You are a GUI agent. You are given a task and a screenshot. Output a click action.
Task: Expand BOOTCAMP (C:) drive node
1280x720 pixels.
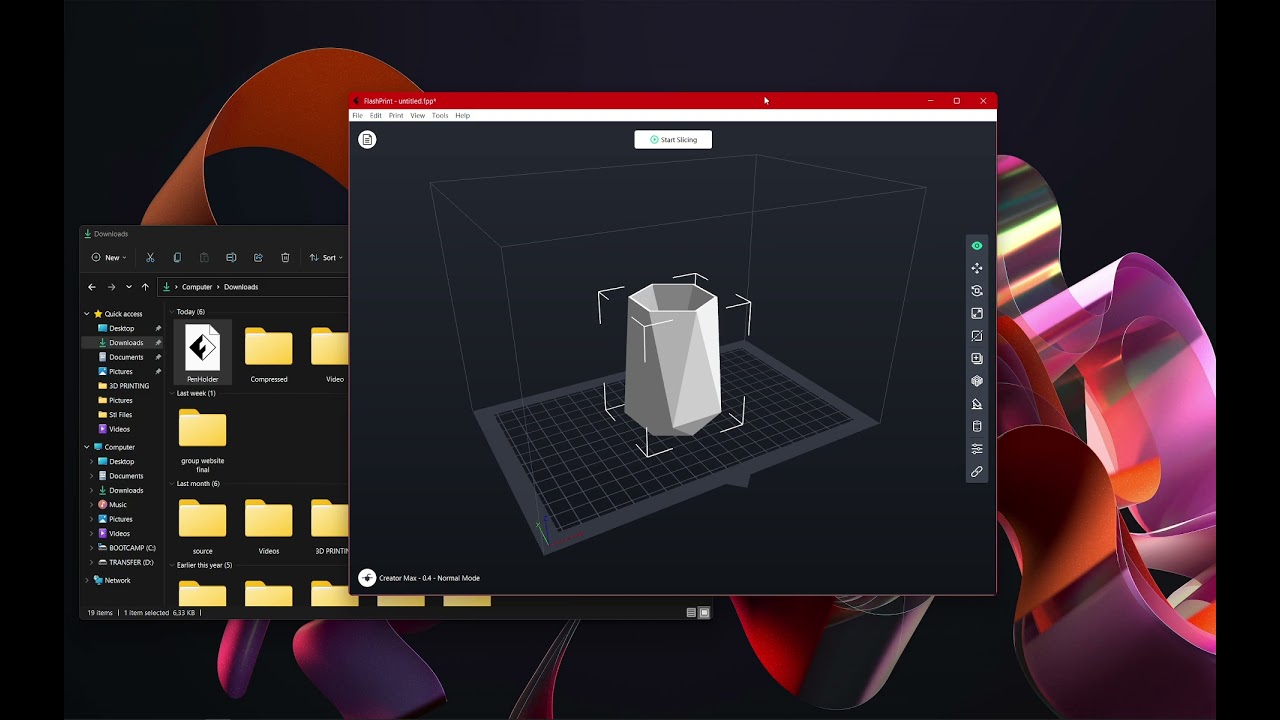[x=92, y=548]
